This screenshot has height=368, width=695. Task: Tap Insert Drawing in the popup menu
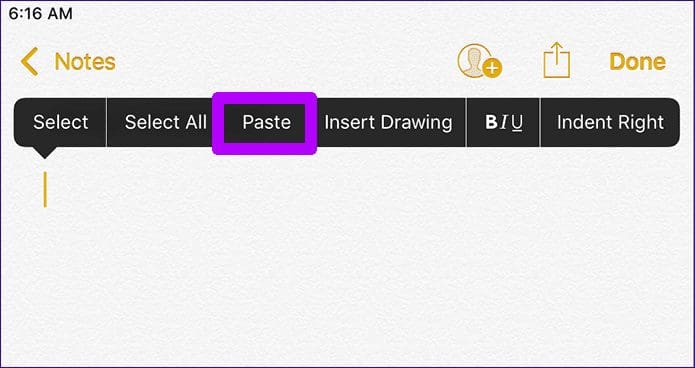(388, 122)
